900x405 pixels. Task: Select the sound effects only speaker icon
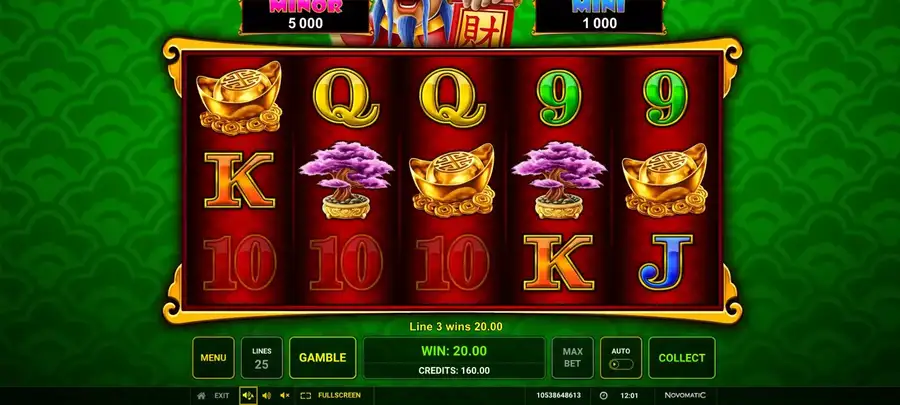click(x=266, y=396)
